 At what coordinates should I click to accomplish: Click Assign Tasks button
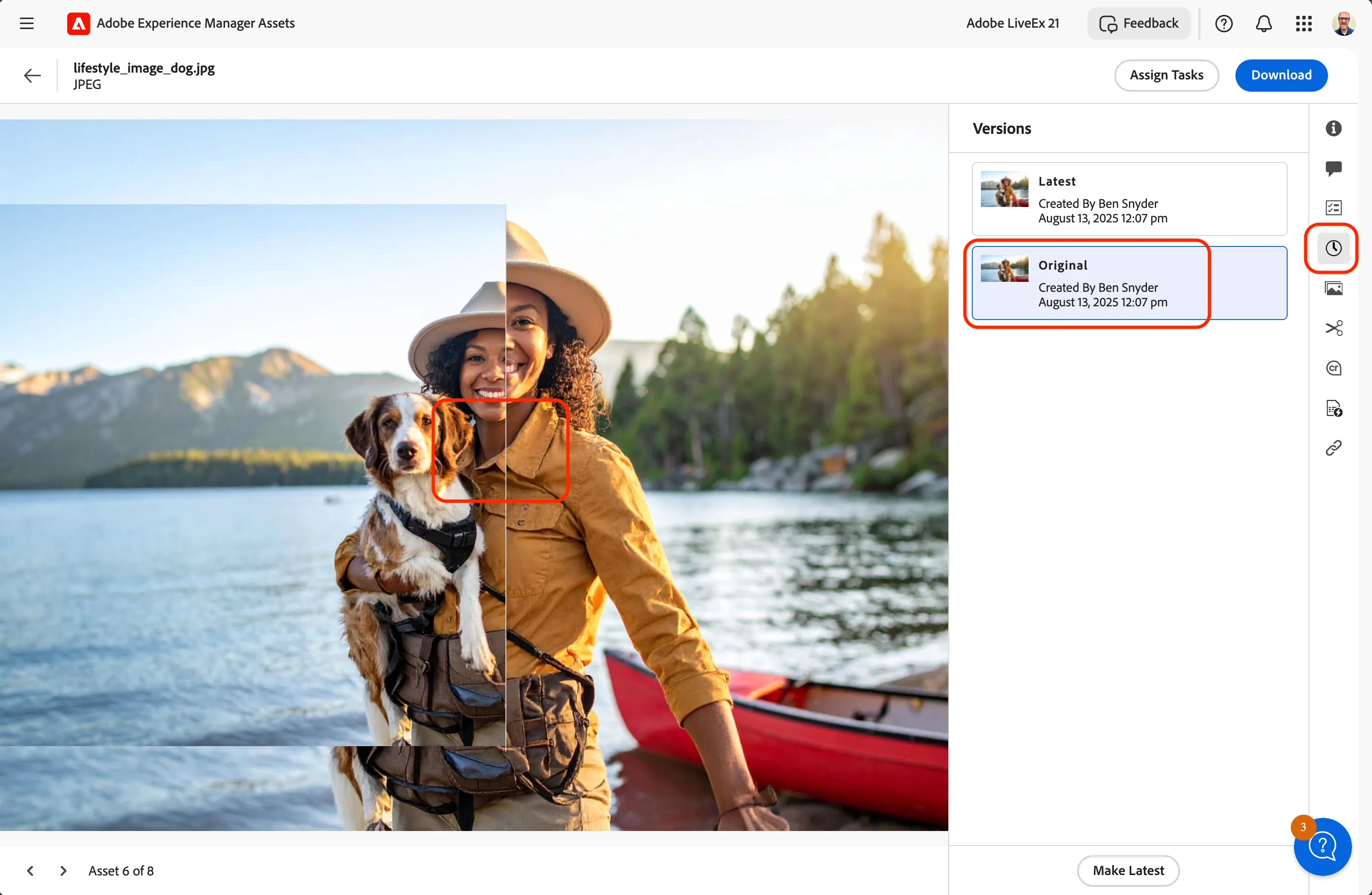pyautogui.click(x=1166, y=75)
